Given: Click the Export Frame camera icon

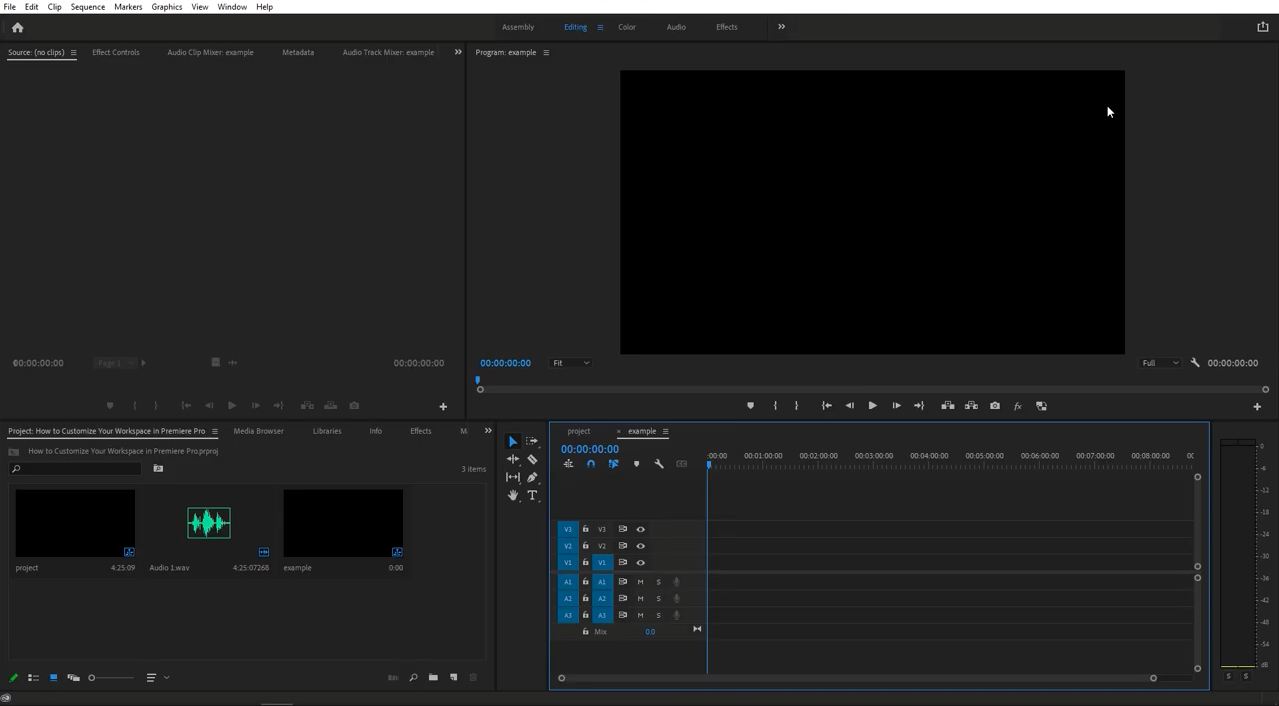Looking at the screenshot, I should point(995,406).
